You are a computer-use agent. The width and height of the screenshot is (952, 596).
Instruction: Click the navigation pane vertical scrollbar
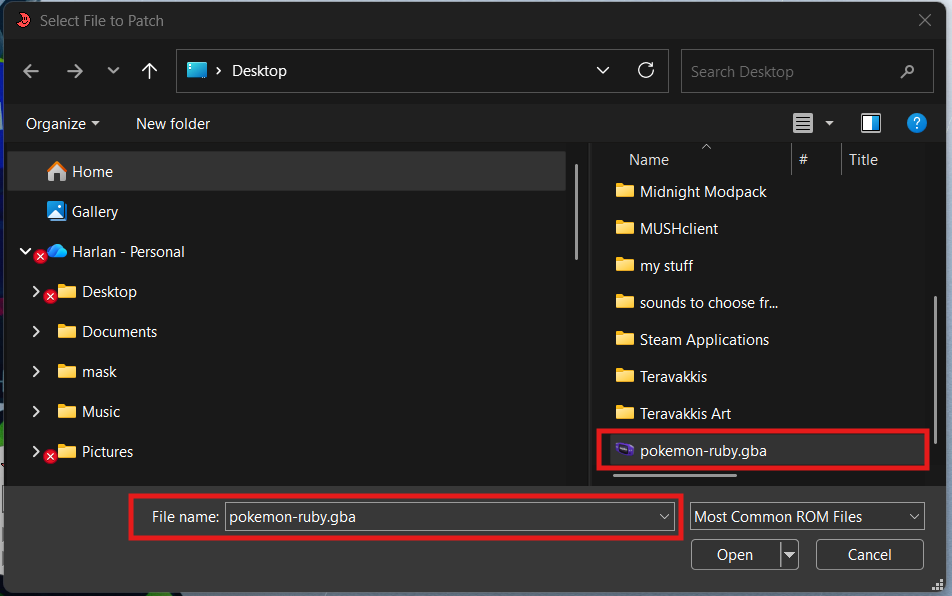pyautogui.click(x=576, y=212)
